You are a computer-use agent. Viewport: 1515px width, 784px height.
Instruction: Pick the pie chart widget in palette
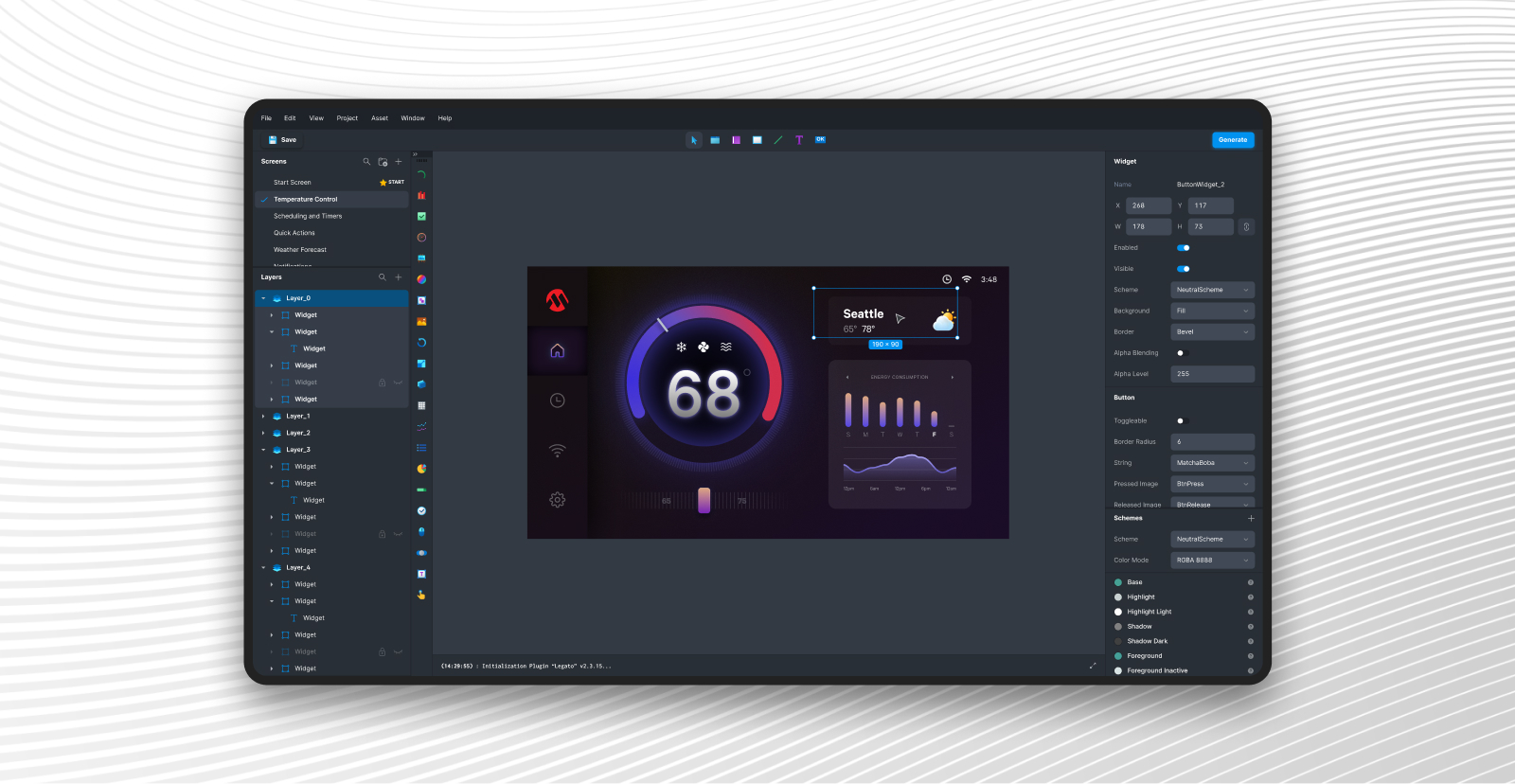[421, 469]
